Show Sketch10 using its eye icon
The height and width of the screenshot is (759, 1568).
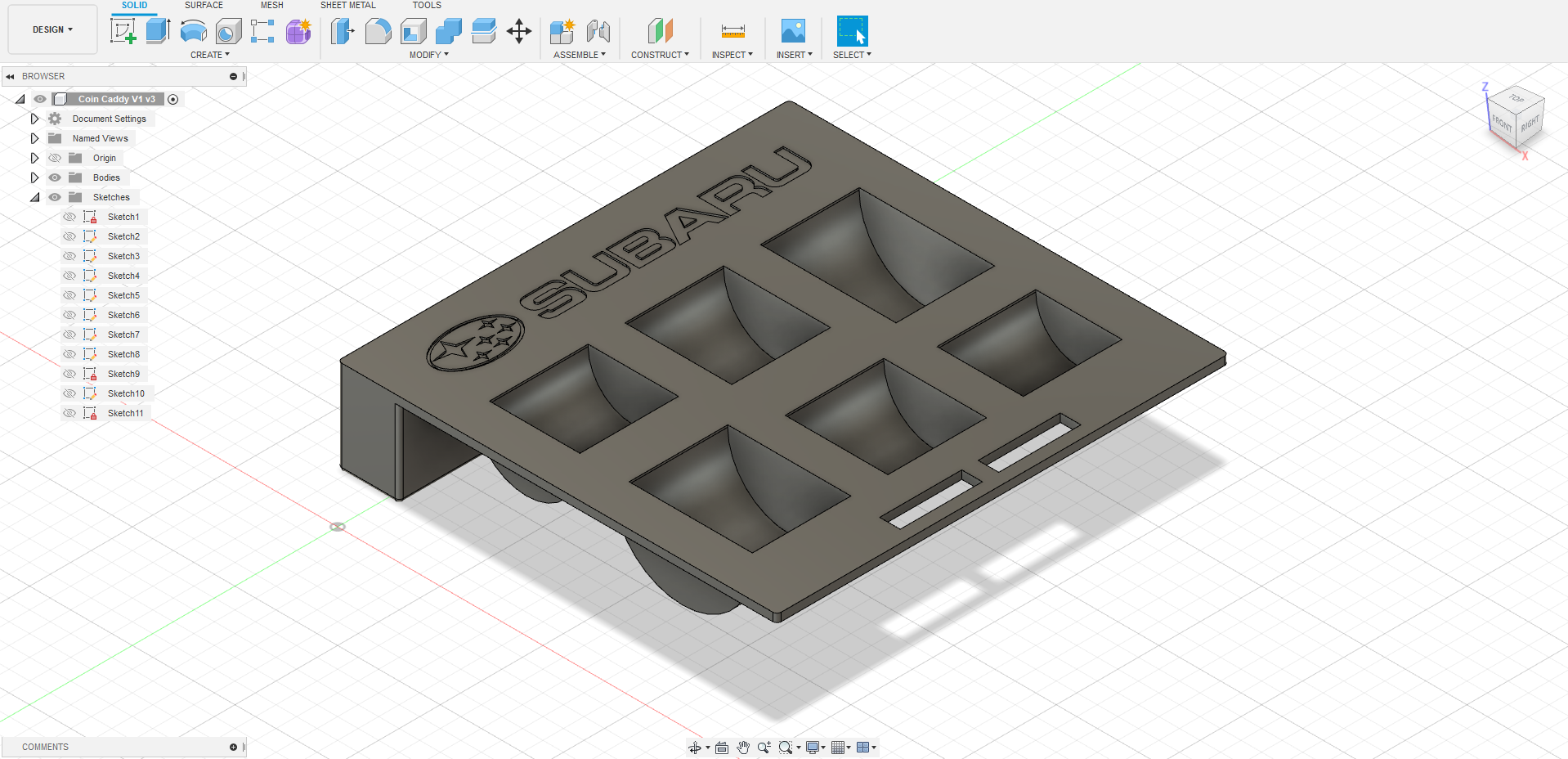click(x=69, y=393)
